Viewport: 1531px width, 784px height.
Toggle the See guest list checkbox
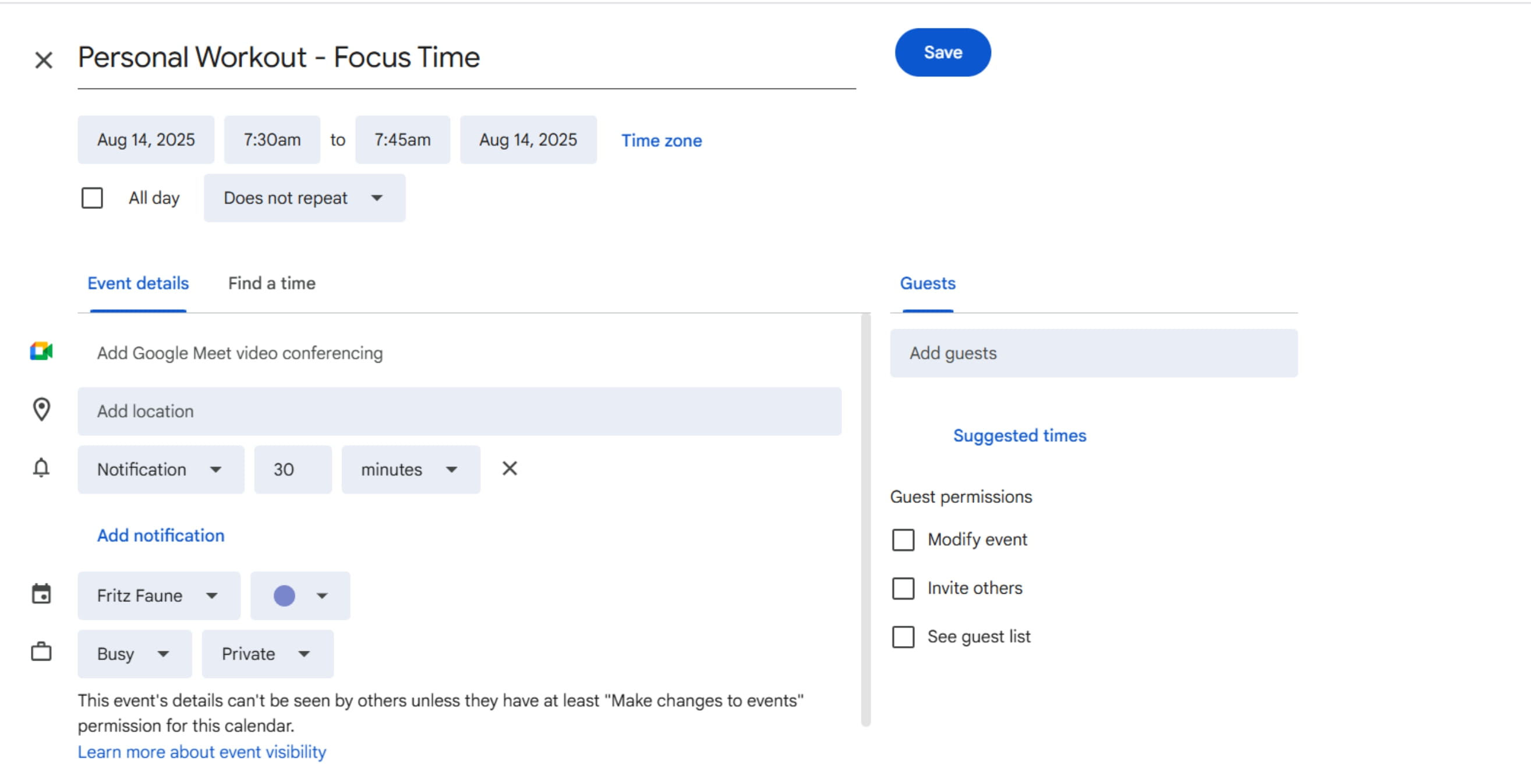(x=903, y=637)
